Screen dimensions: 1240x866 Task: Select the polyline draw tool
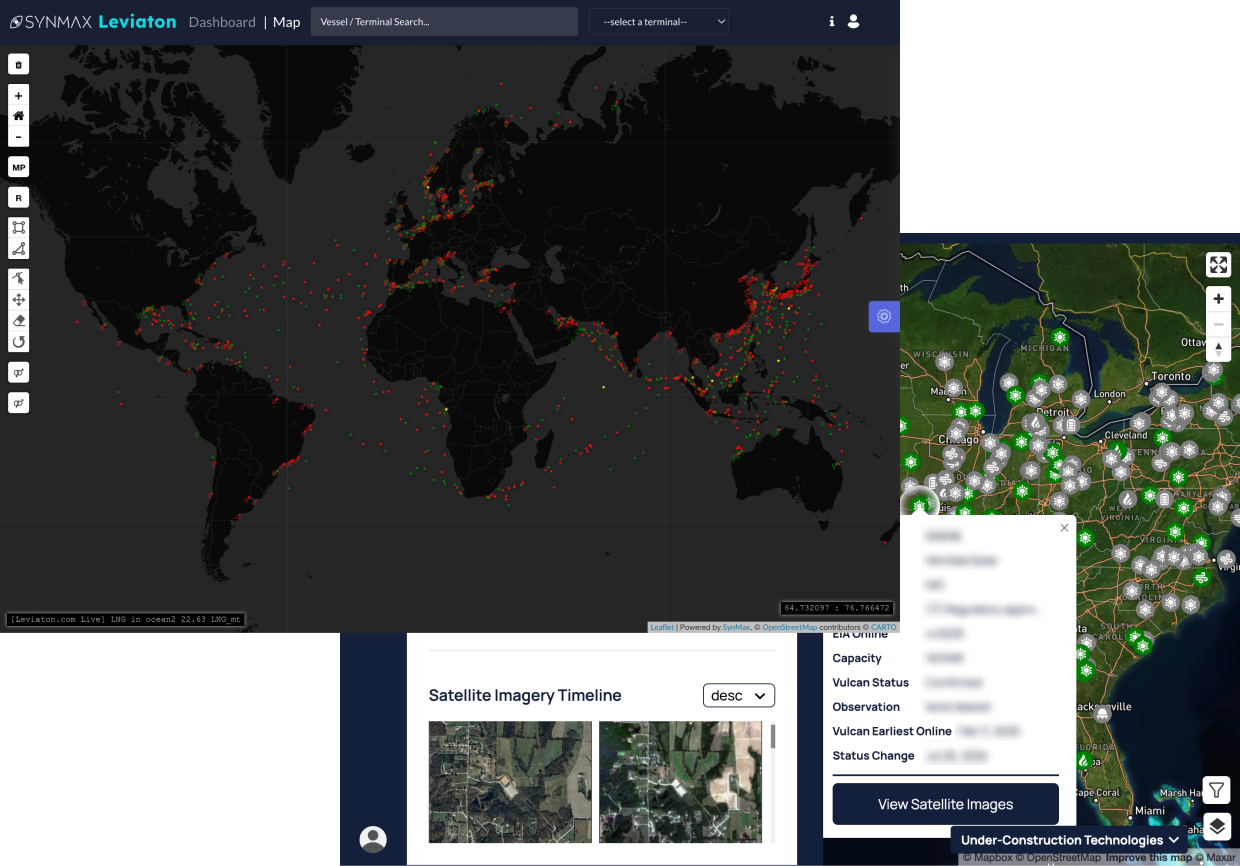click(18, 249)
